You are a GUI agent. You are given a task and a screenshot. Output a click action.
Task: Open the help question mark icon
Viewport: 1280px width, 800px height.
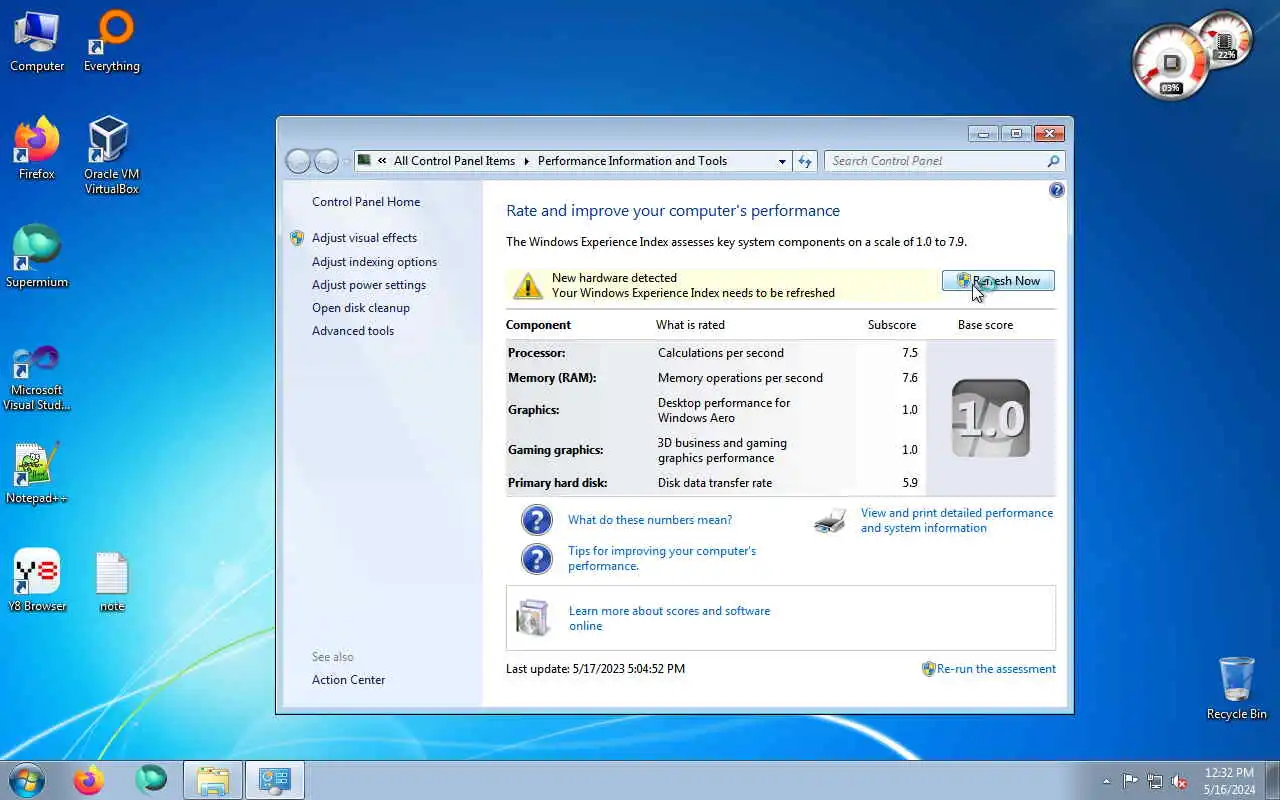[x=1057, y=190]
